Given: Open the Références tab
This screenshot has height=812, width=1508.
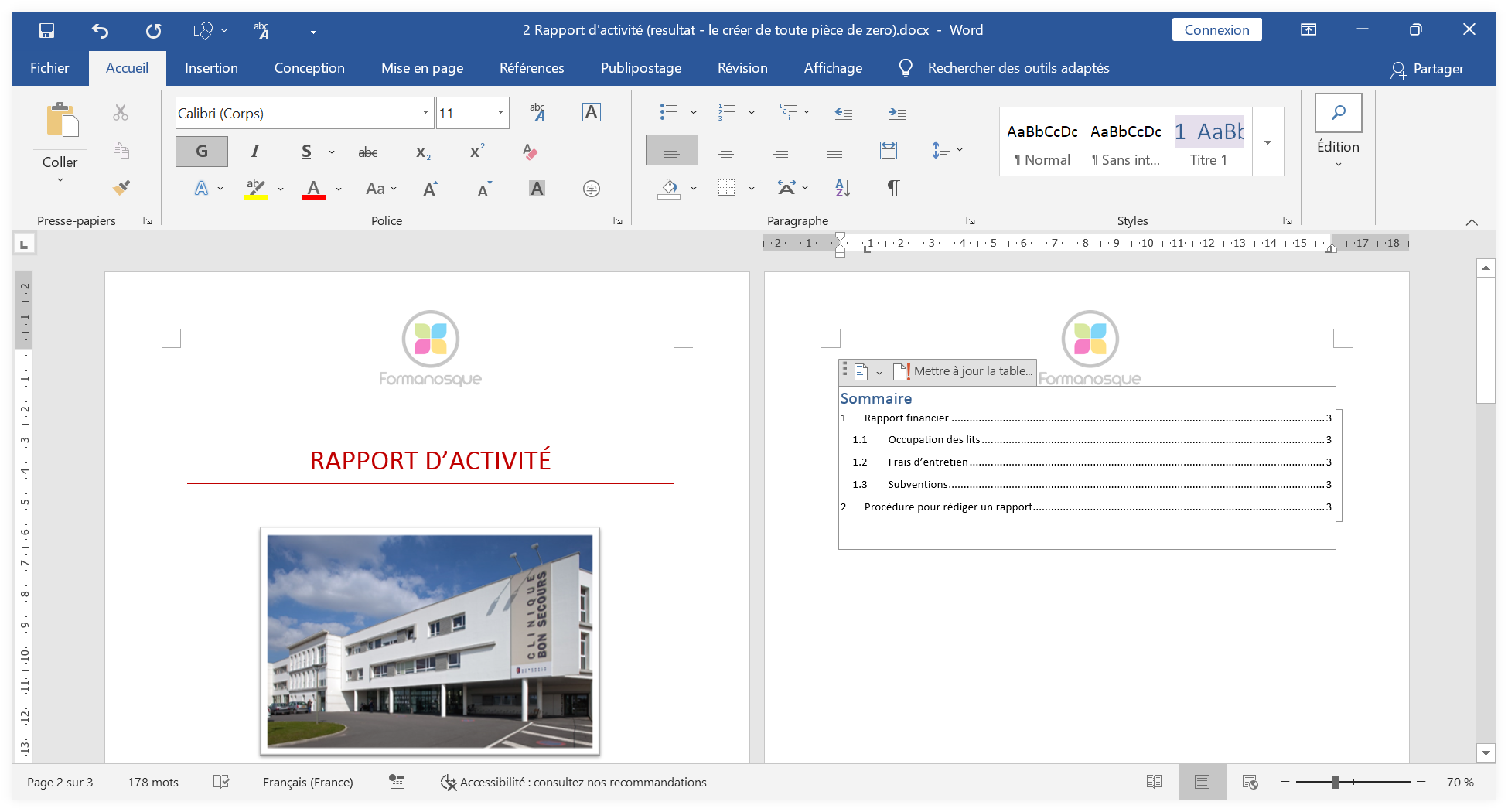Looking at the screenshot, I should coord(532,68).
